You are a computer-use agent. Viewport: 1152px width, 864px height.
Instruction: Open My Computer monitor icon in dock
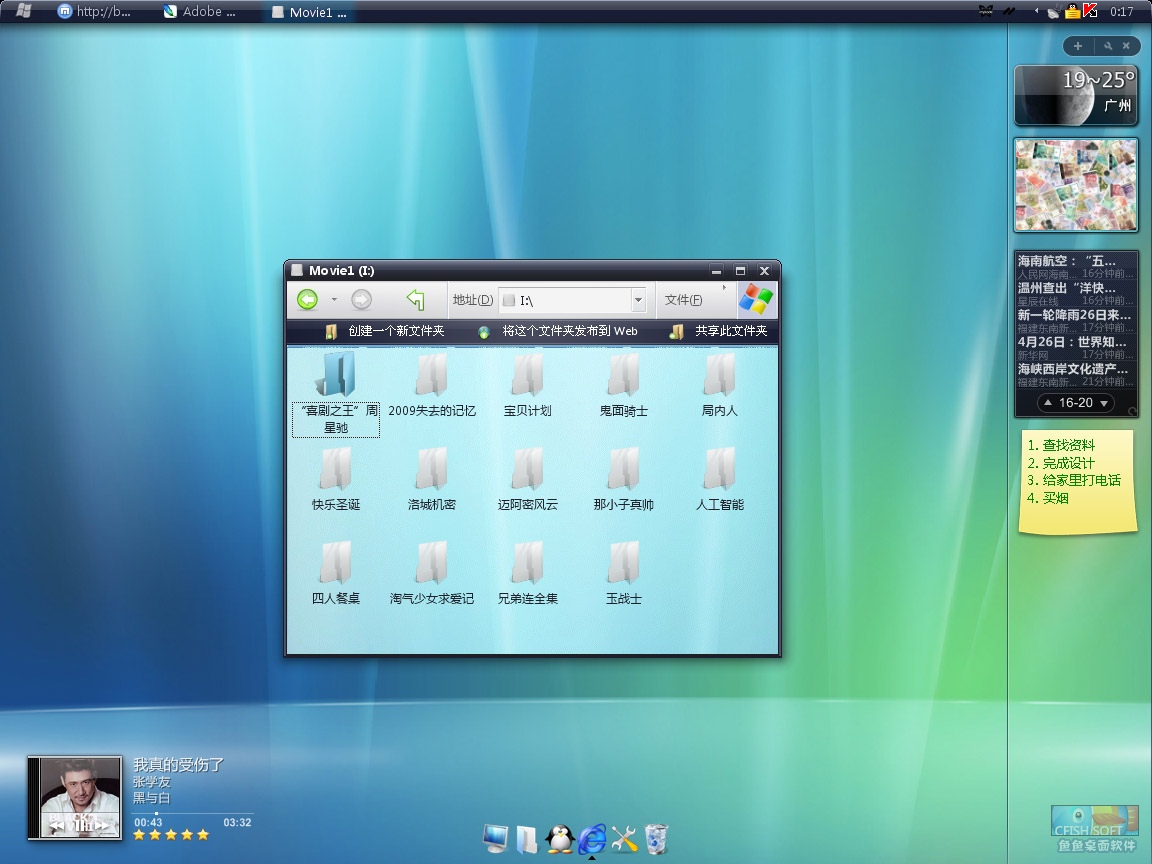pyautogui.click(x=495, y=839)
